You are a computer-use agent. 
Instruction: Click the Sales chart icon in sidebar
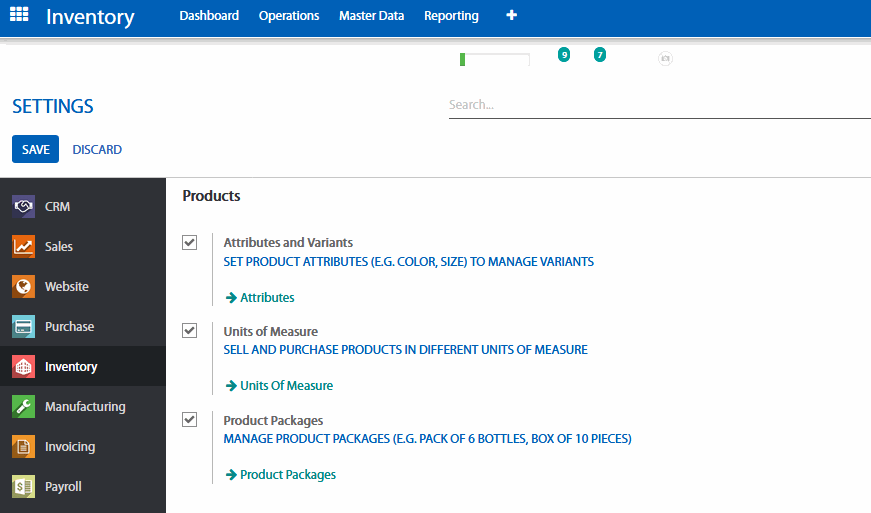pos(24,247)
